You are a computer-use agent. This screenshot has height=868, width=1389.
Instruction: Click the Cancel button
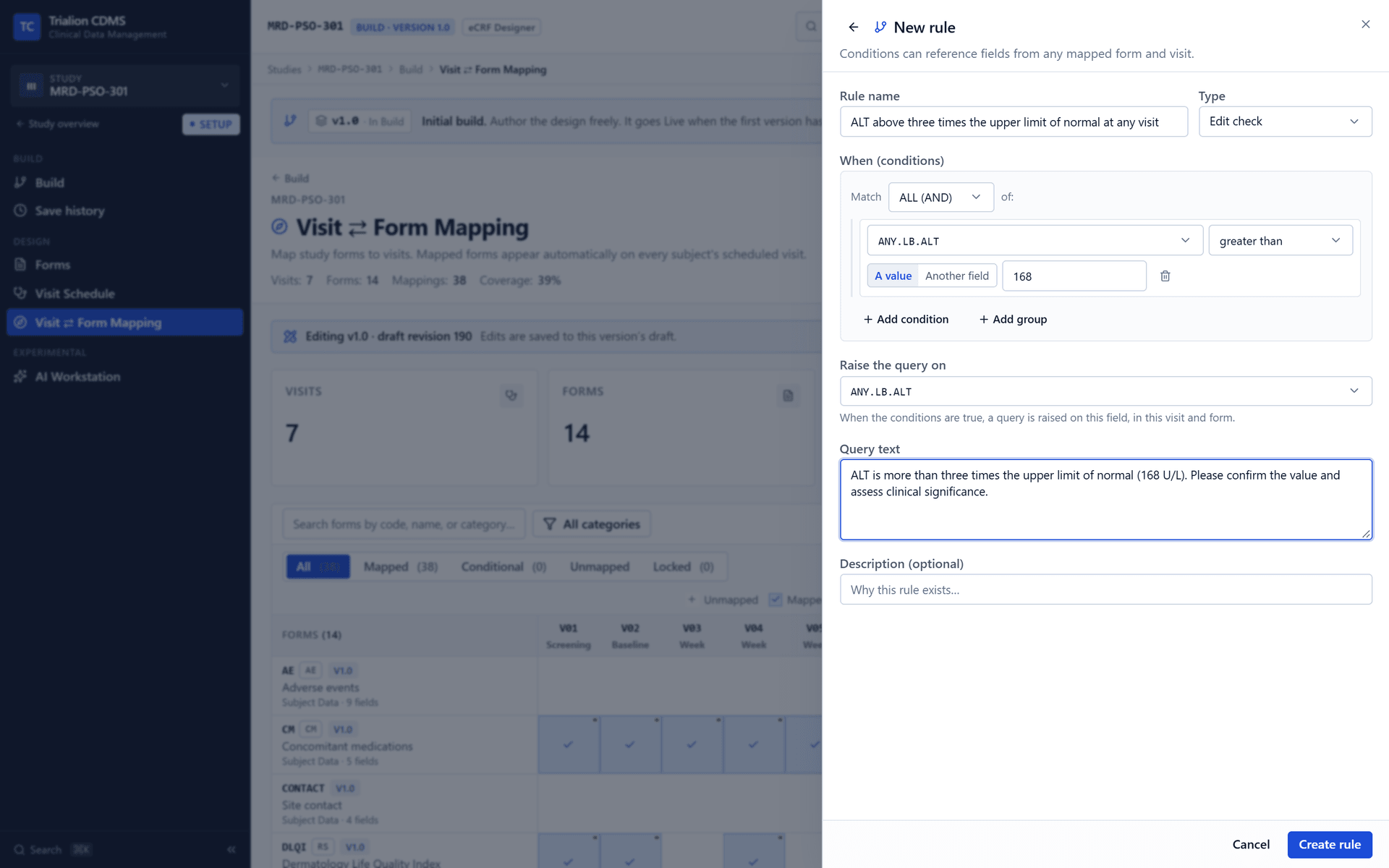pos(1251,844)
